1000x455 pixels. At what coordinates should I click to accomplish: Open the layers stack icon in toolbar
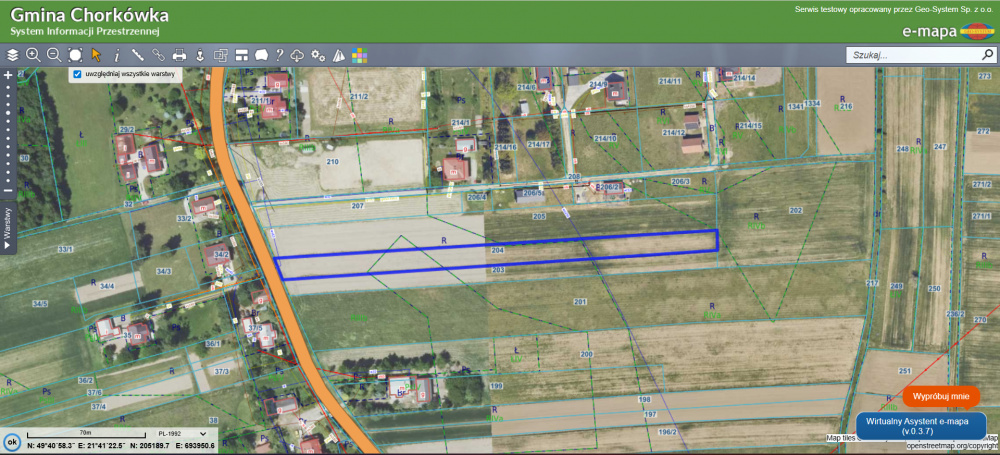tap(13, 55)
